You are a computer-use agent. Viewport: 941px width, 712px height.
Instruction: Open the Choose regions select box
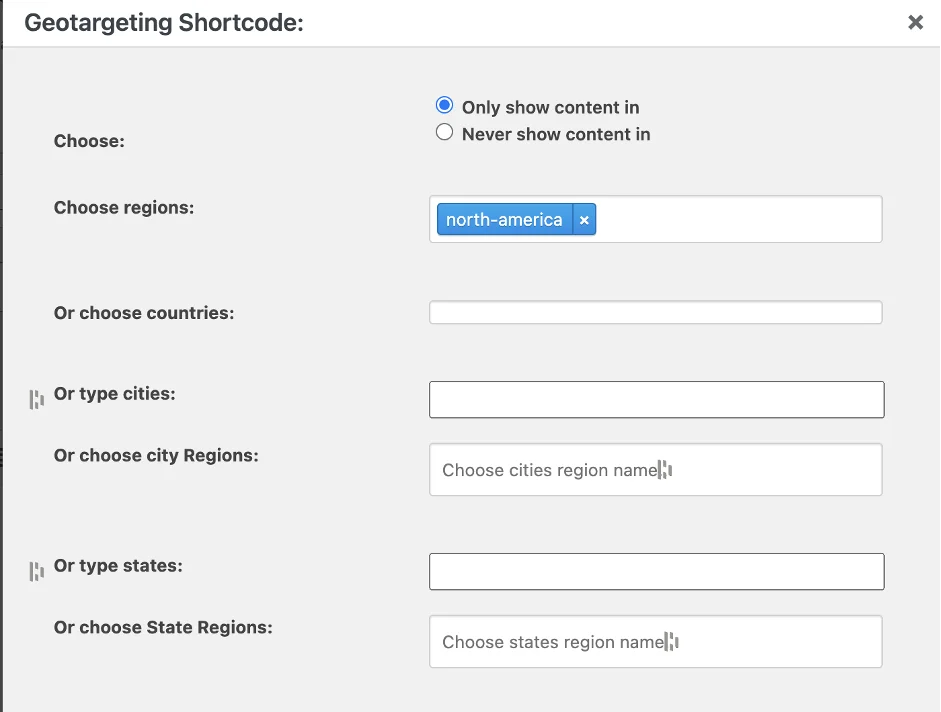click(x=655, y=219)
